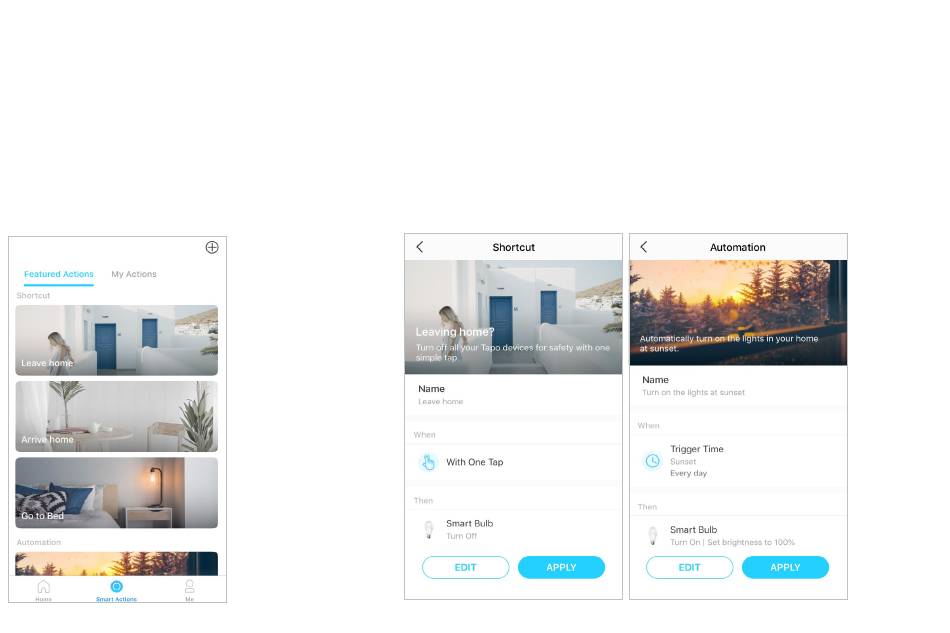The image size is (950, 633).
Task: Click EDIT on Automation screen
Action: (x=689, y=568)
